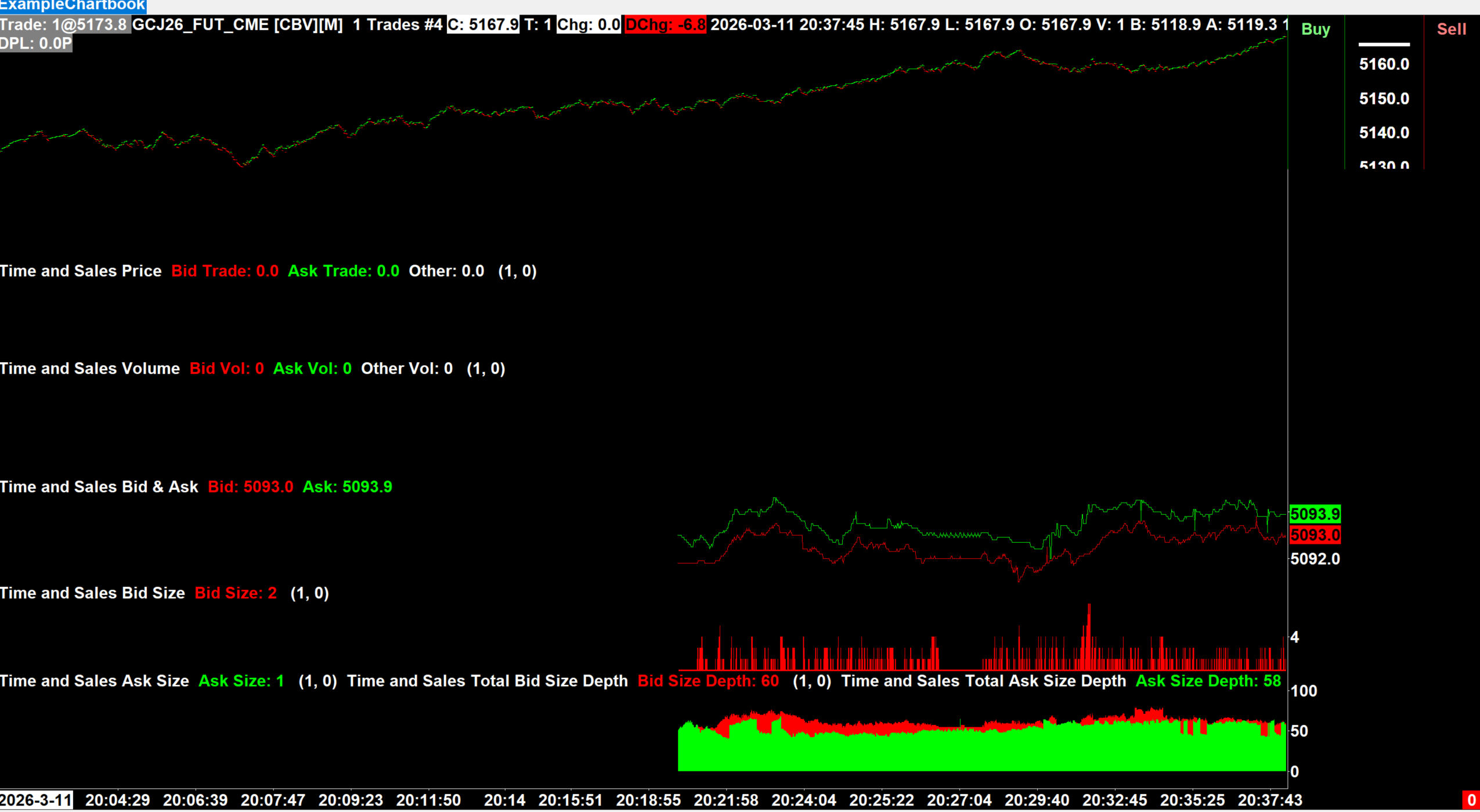Select the red 5093.0 bid price marker
Screen dimensions: 1480x812
point(1315,535)
